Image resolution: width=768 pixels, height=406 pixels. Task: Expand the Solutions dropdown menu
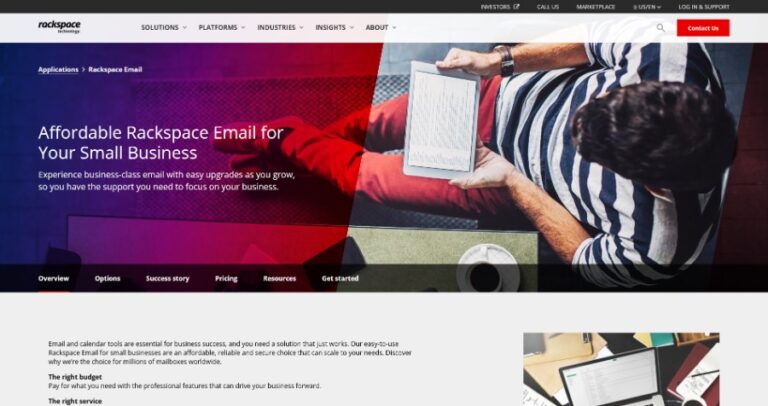164,27
